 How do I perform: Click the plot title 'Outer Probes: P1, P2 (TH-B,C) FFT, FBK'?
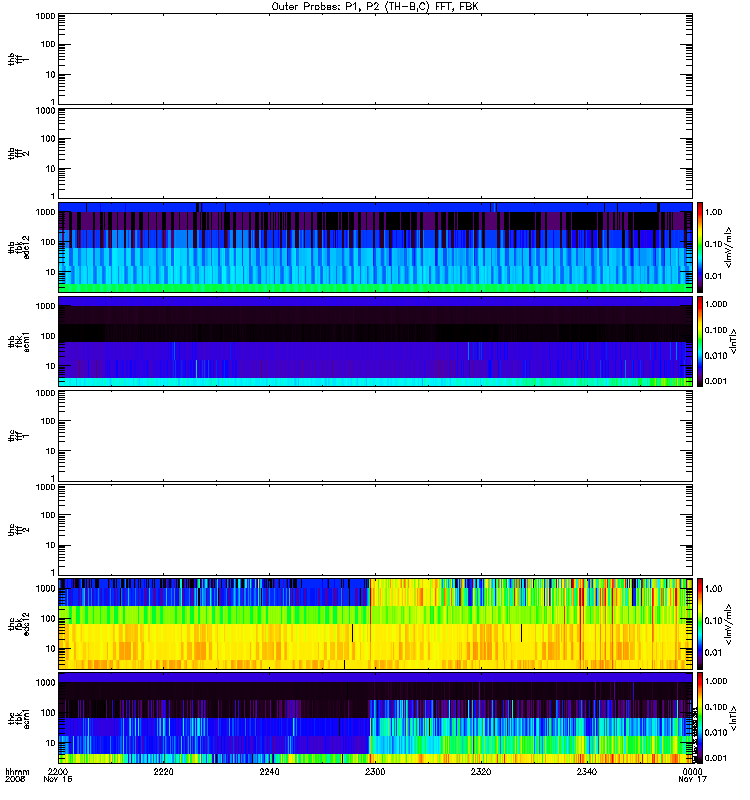click(375, 7)
